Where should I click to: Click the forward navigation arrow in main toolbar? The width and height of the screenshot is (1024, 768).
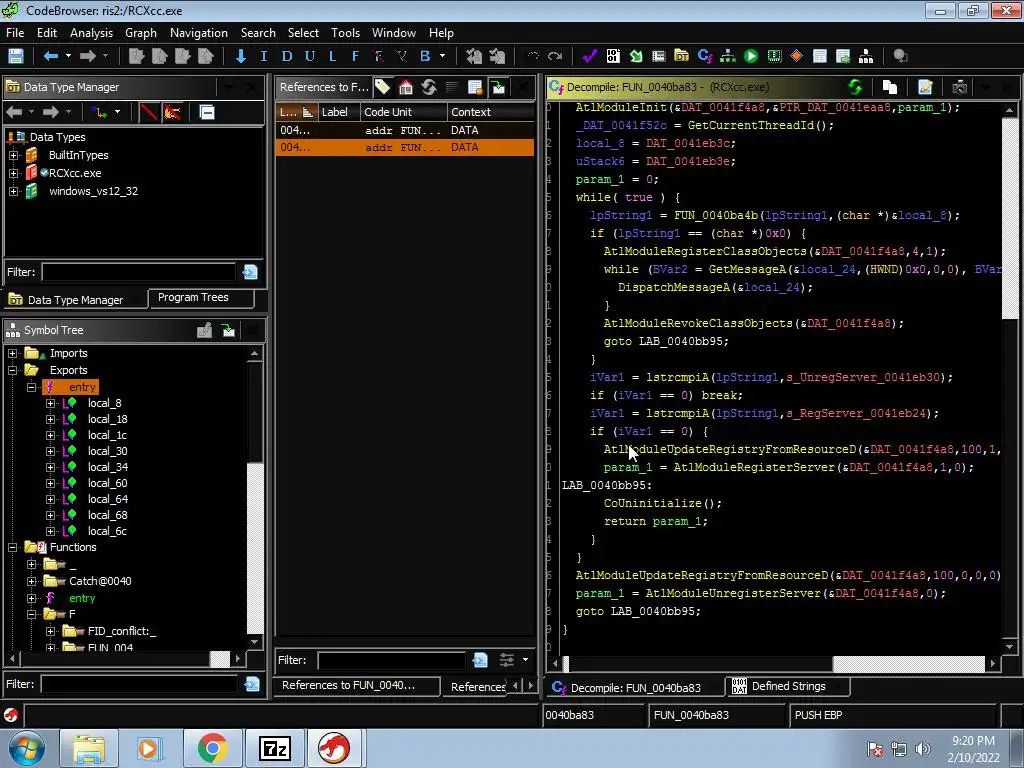(x=88, y=56)
